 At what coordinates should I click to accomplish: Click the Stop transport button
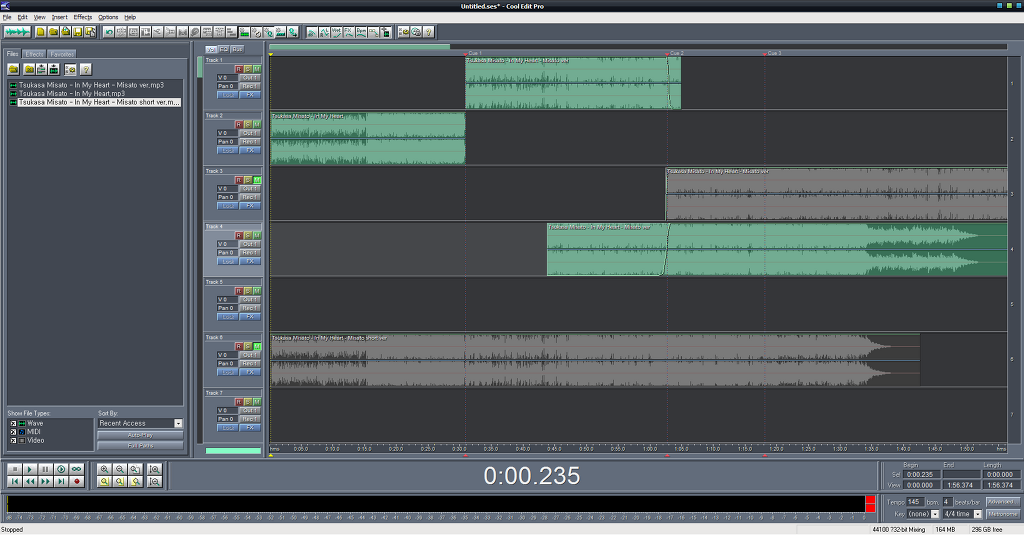pos(15,468)
